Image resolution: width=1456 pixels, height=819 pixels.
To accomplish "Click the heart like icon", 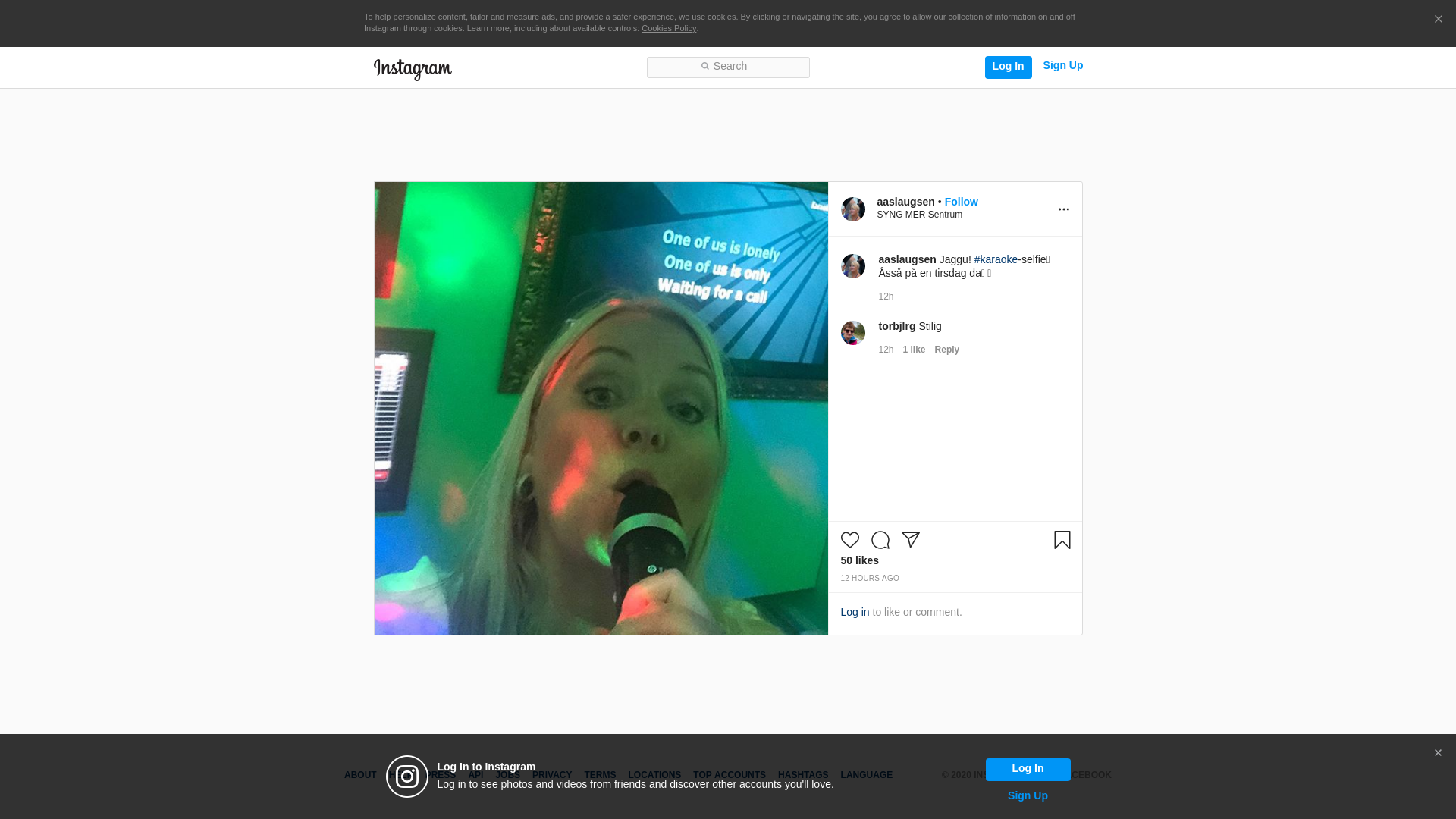I will 850,540.
